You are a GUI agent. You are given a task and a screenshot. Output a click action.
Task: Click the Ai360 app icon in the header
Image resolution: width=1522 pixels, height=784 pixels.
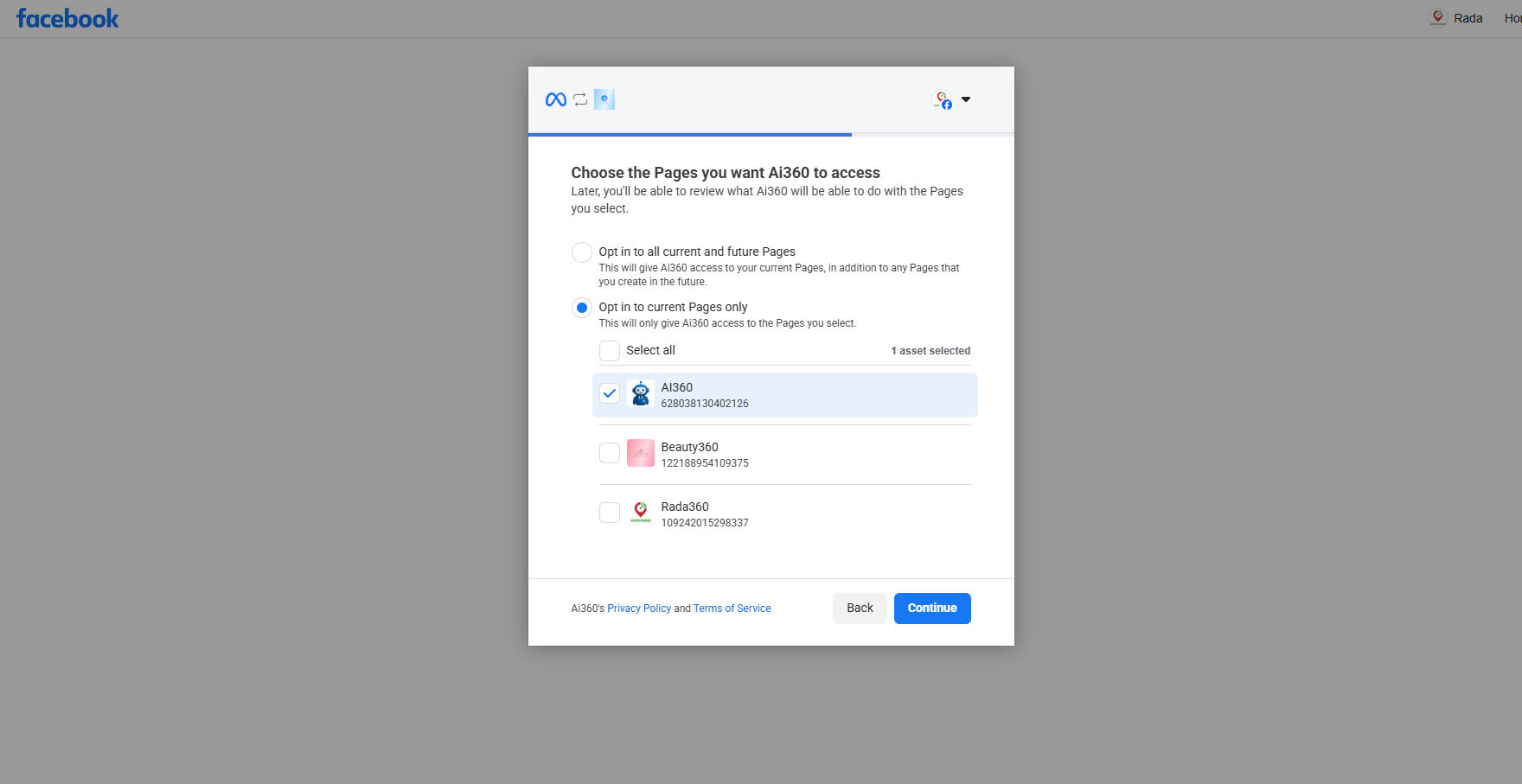coord(604,99)
